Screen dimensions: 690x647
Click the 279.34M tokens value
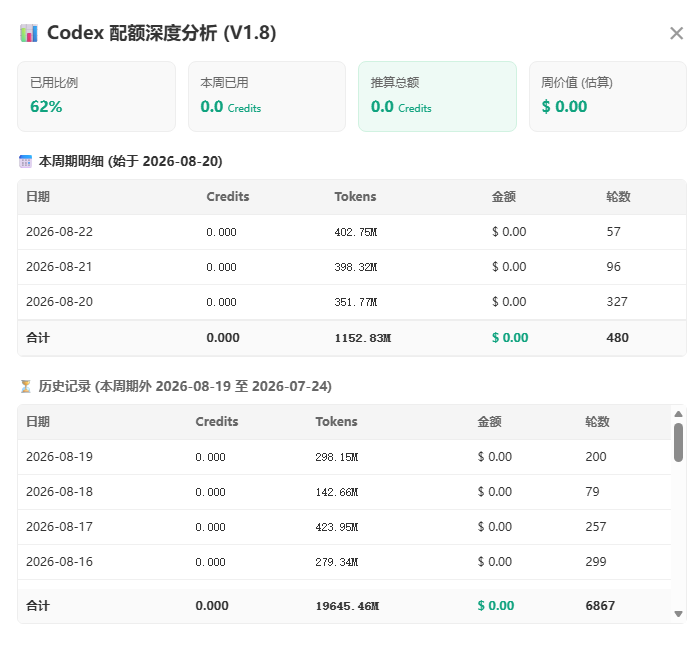(x=337, y=562)
